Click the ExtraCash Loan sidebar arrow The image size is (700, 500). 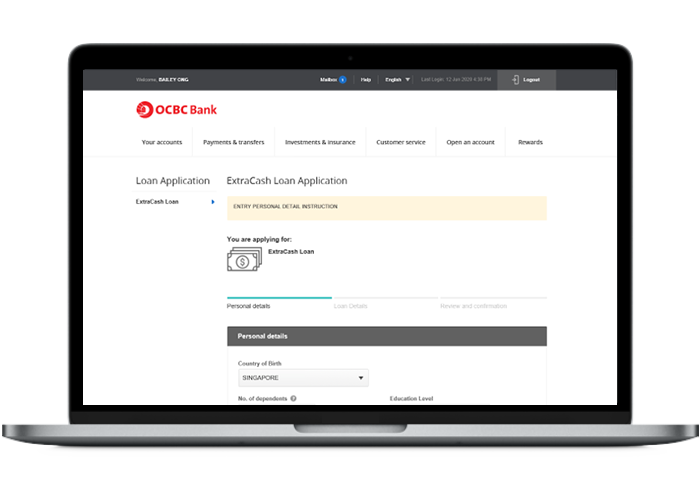click(213, 202)
